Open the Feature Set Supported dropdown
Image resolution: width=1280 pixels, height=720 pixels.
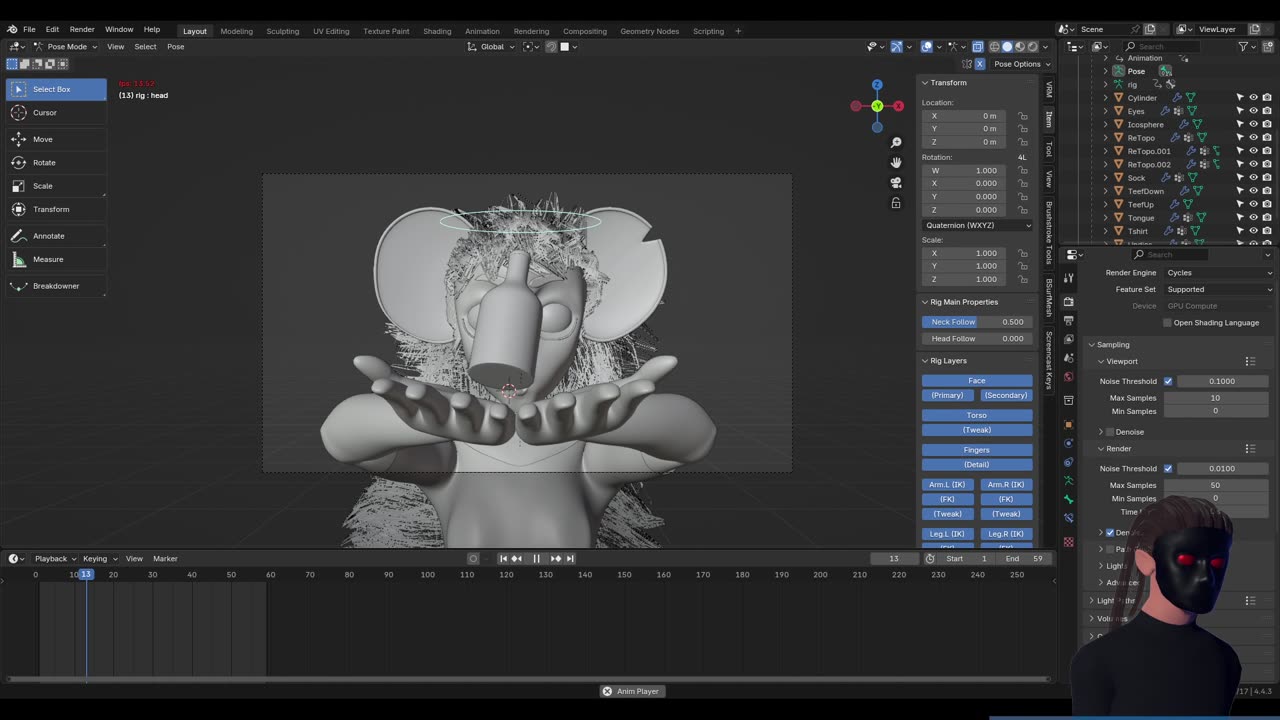click(x=1219, y=289)
